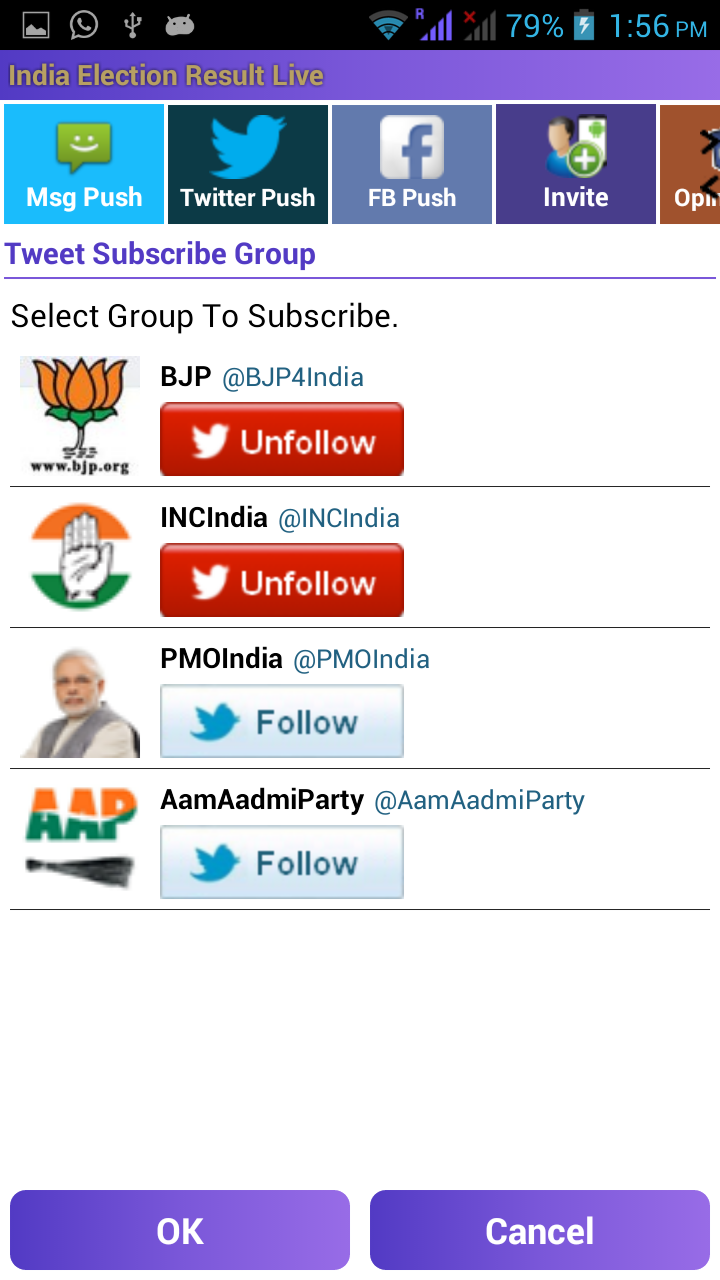This screenshot has width=720, height=1280.
Task: Follow the PMOIndia group
Action: point(282,721)
